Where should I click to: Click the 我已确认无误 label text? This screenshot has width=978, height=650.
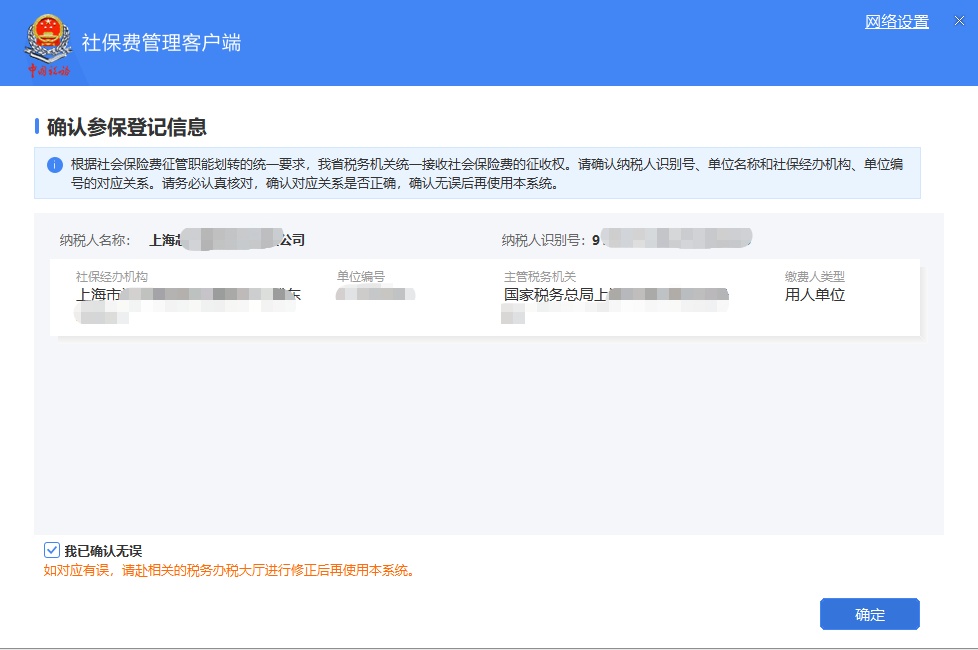tap(103, 551)
